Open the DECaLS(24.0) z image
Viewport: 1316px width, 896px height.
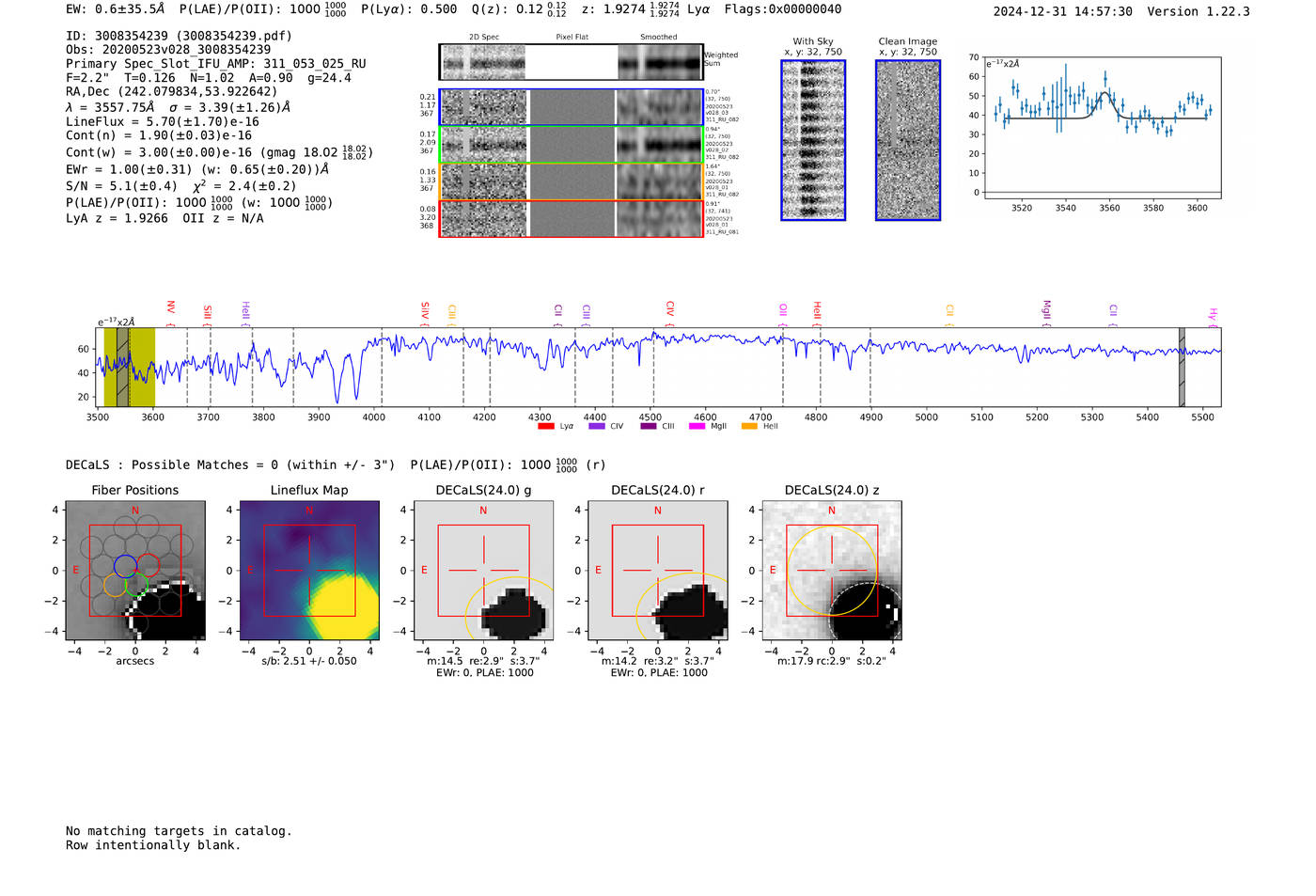coord(832,571)
